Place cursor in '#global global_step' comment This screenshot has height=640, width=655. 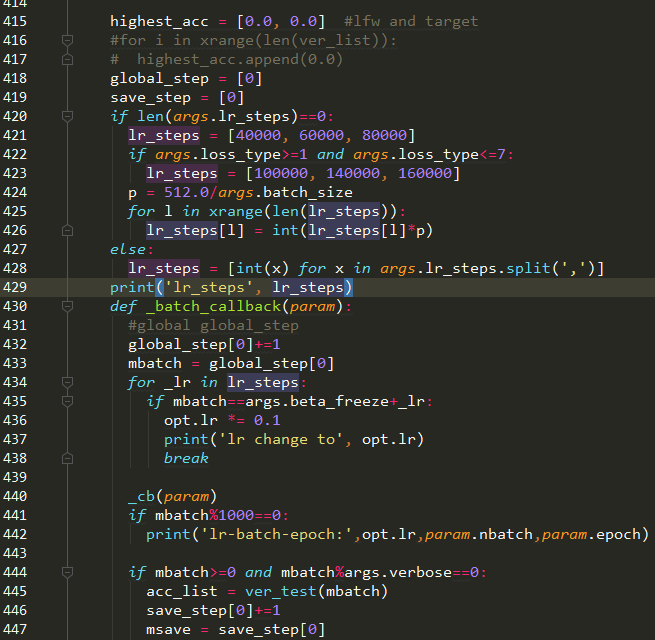coord(213,325)
